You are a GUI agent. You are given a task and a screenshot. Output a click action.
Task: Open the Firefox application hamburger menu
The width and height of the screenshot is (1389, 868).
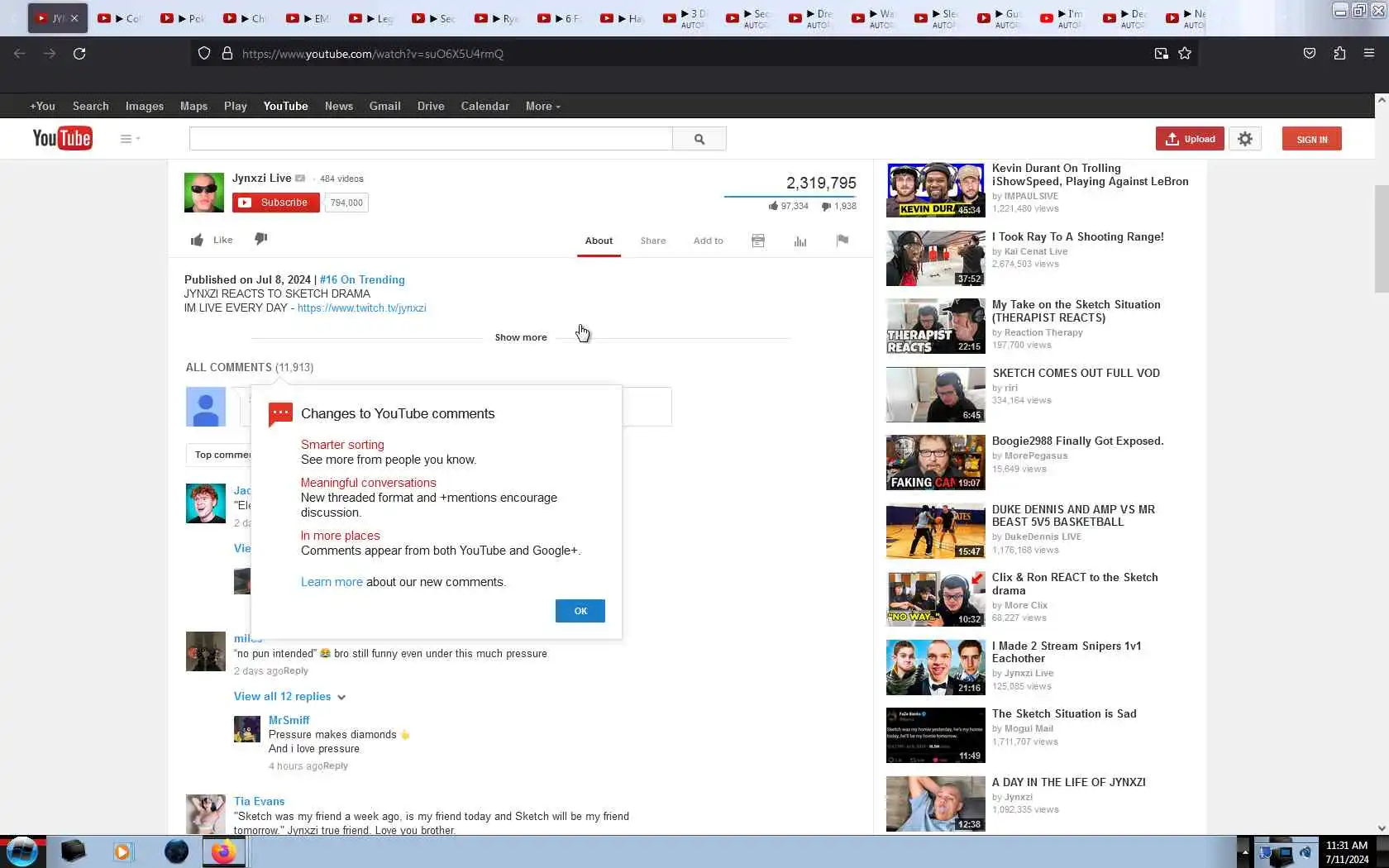coord(1369,54)
